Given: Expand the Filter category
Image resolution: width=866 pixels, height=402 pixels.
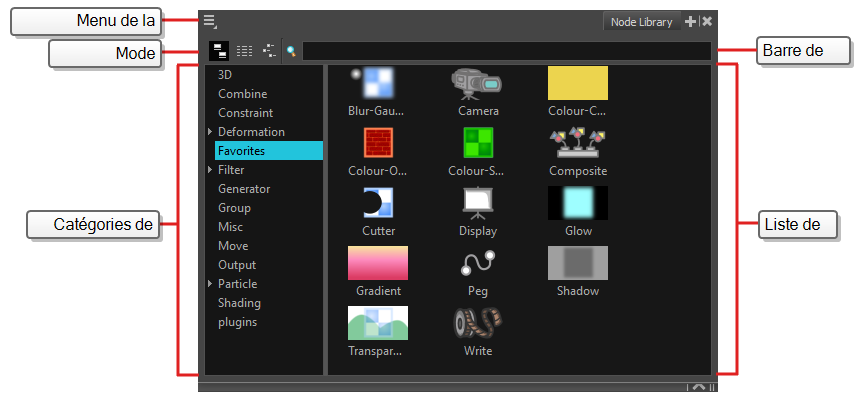Looking at the screenshot, I should pyautogui.click(x=210, y=170).
